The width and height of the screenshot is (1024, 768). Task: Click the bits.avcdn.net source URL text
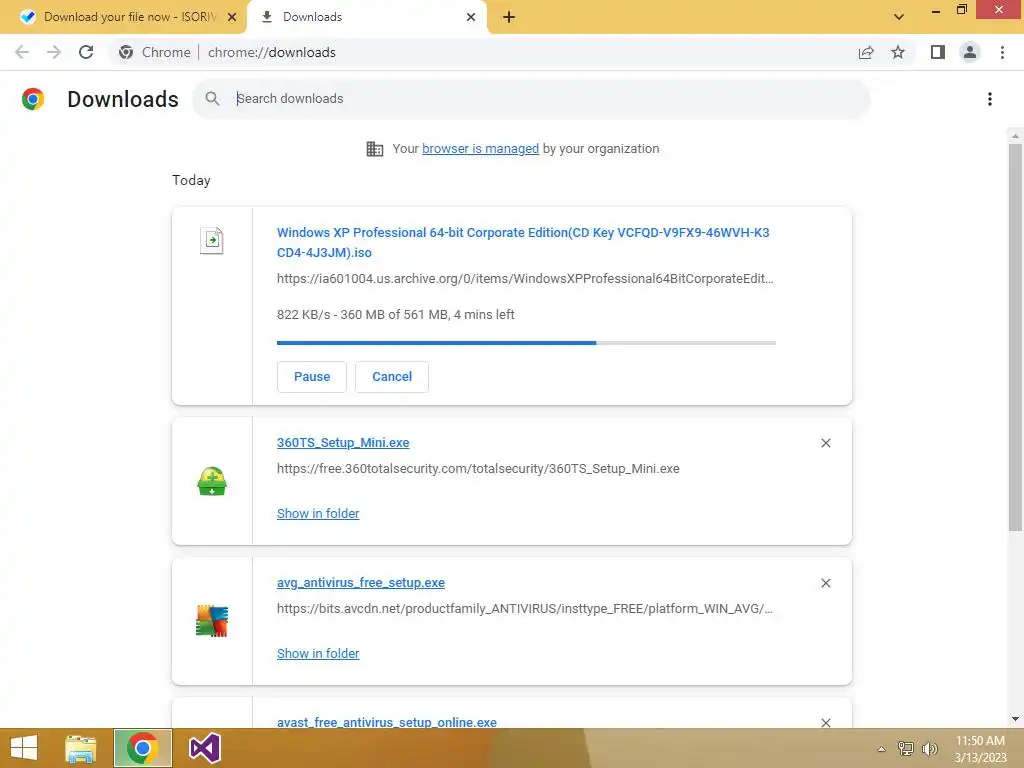[x=524, y=609]
